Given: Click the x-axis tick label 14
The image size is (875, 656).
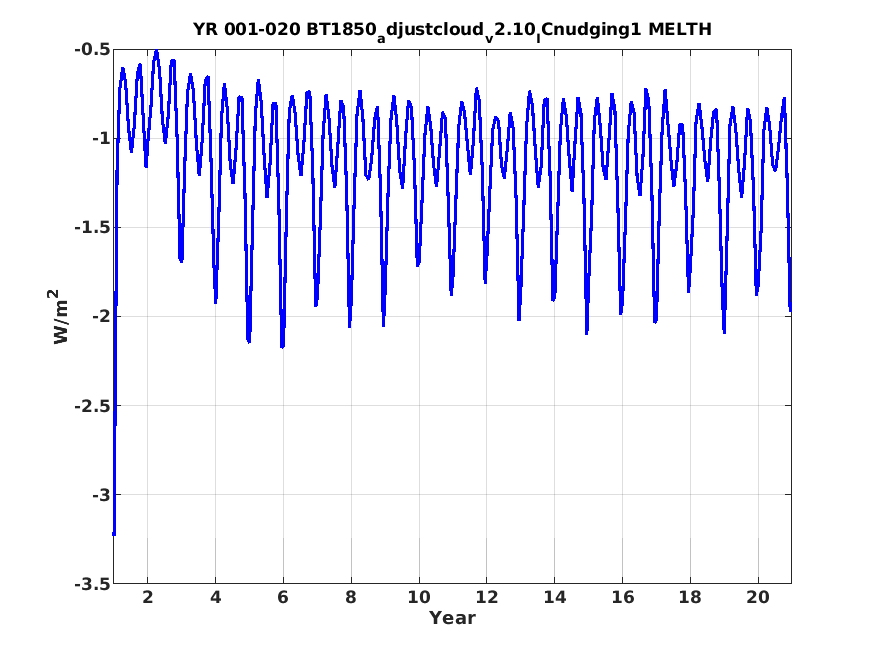Looking at the screenshot, I should (x=554, y=597).
